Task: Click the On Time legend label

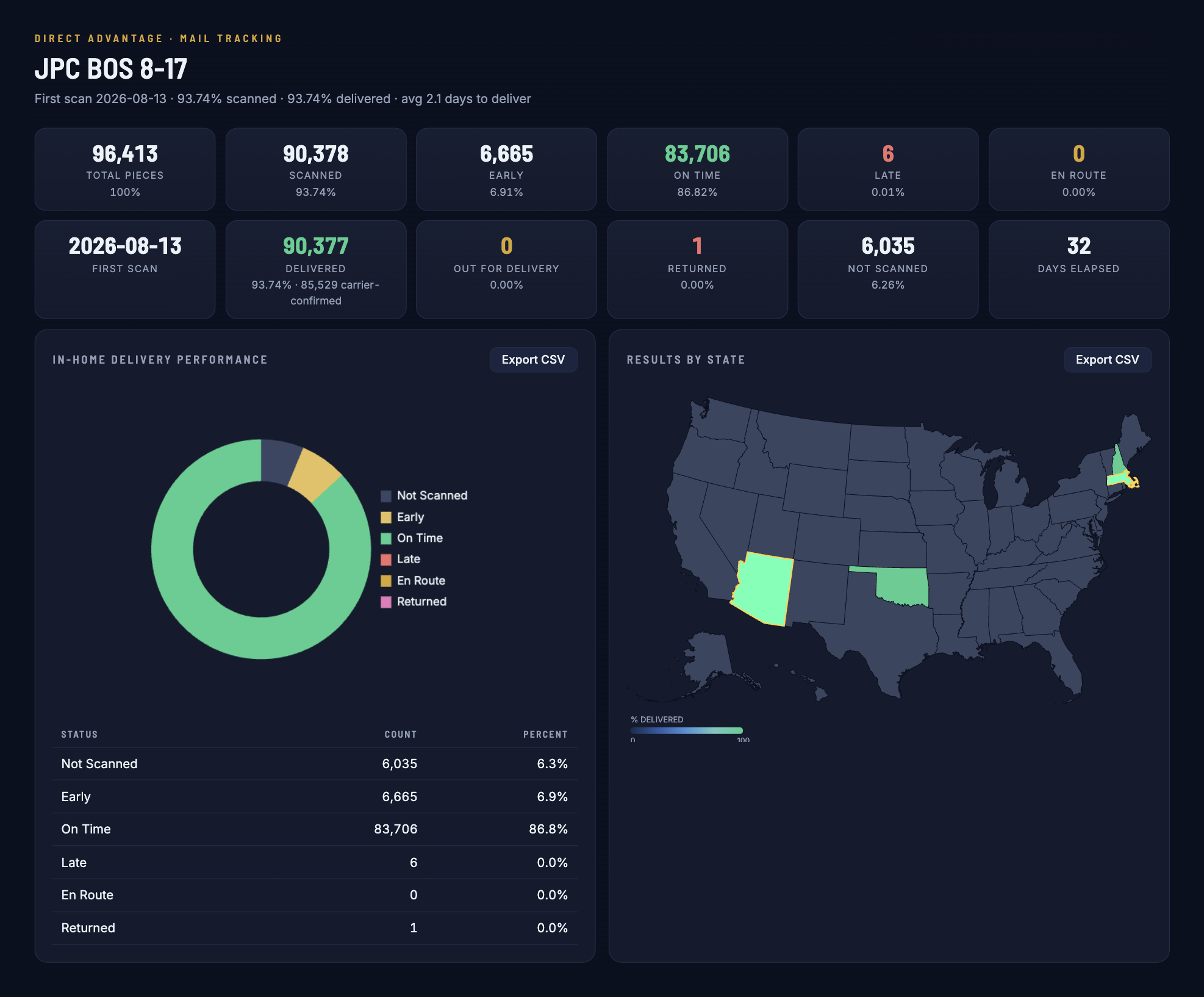Action: 420,538
